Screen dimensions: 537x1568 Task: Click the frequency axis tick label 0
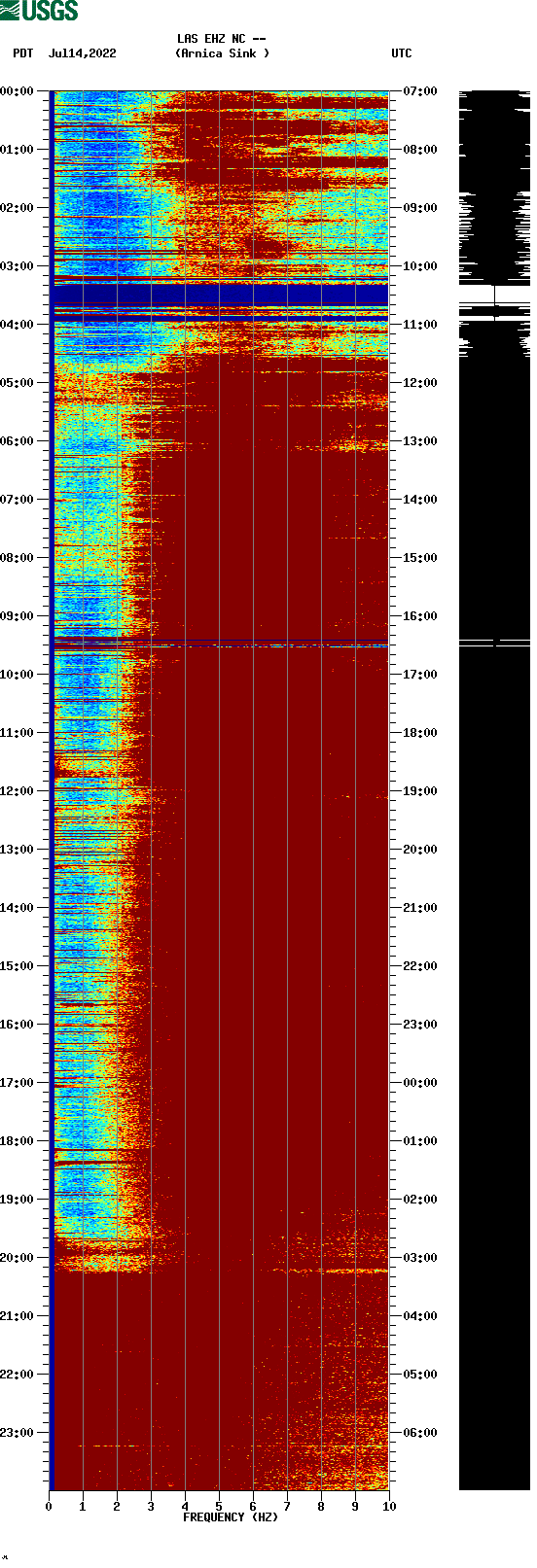click(49, 1507)
